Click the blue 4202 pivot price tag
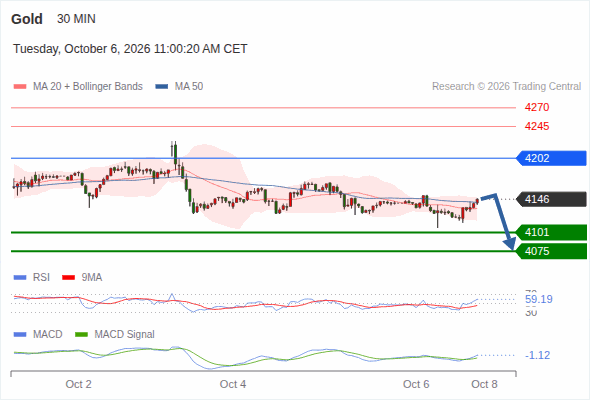 (x=551, y=158)
